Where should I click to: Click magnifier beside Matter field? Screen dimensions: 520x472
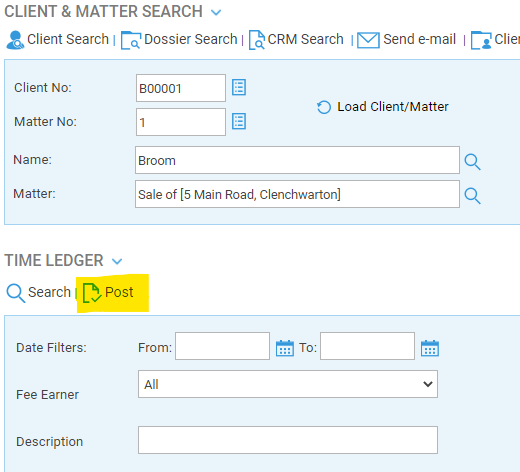(x=472, y=196)
